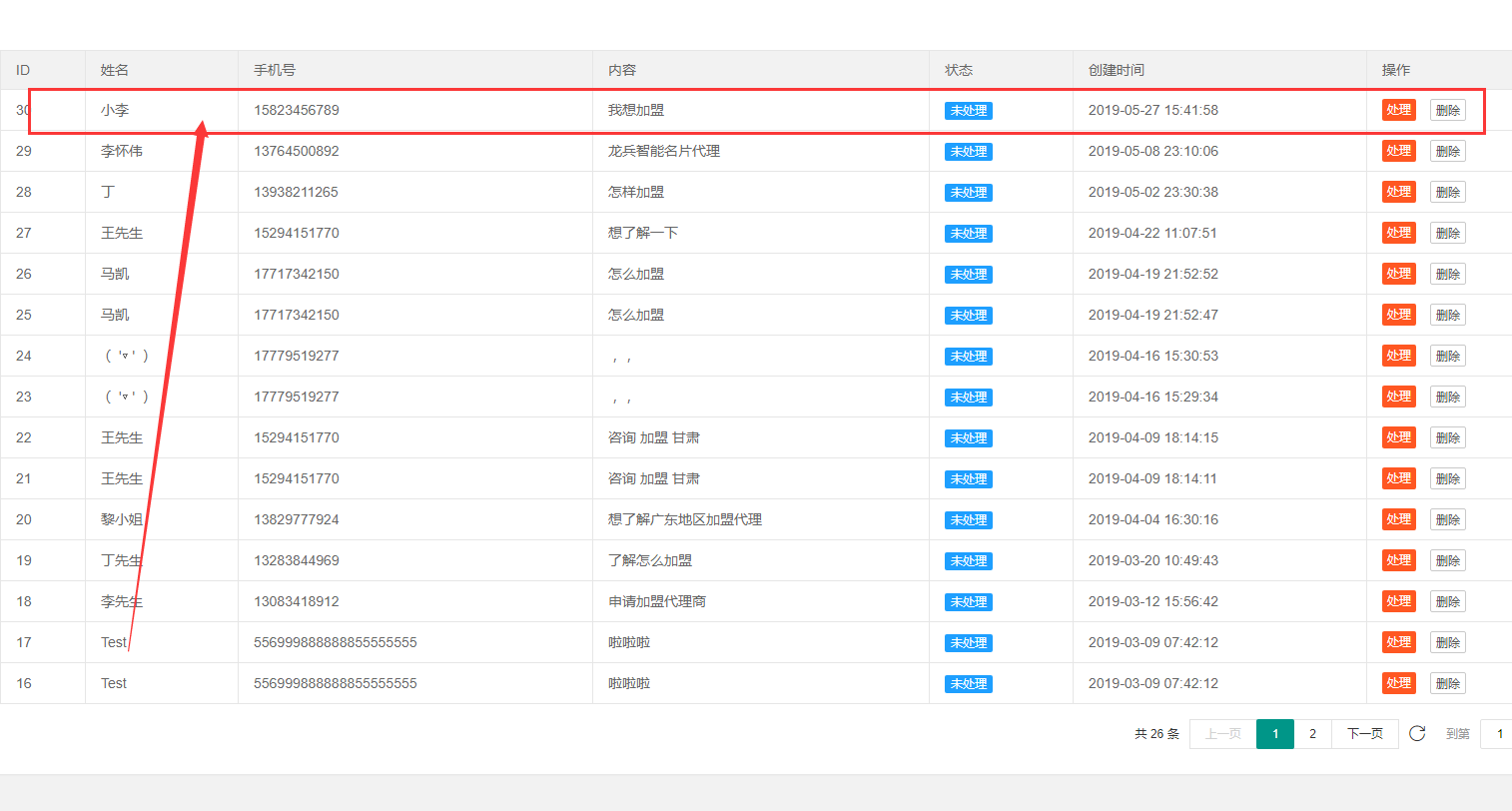Click the refresh icon in pagination
Screen dimensions: 1512x811
[1416, 733]
